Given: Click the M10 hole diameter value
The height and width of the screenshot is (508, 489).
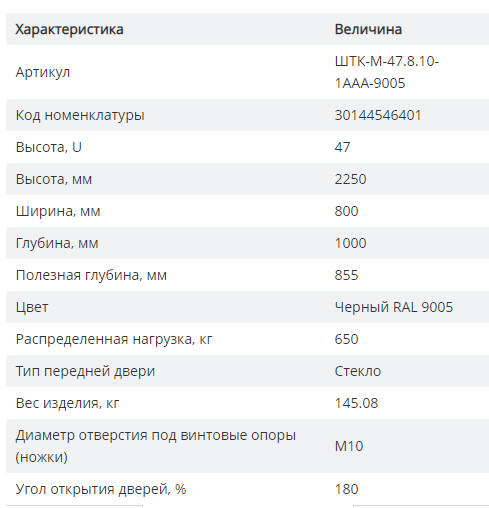Looking at the screenshot, I should (x=349, y=446).
